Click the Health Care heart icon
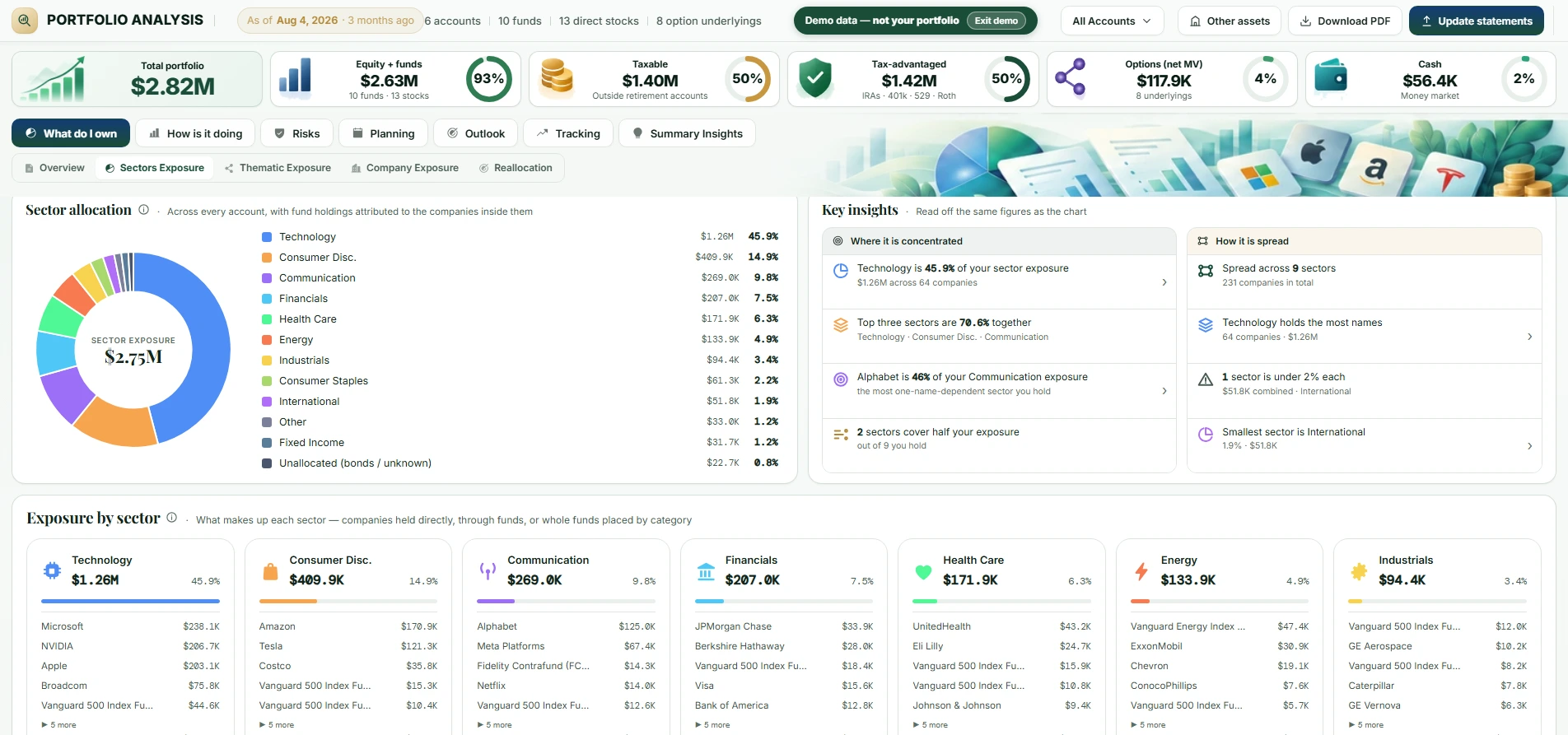 (923, 571)
